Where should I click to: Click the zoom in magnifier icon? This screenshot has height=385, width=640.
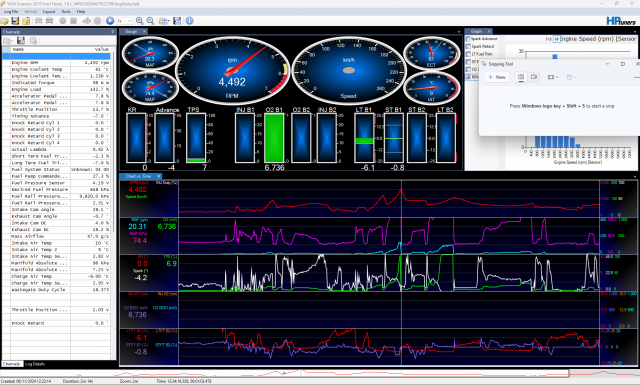pyautogui.click(x=140, y=20)
